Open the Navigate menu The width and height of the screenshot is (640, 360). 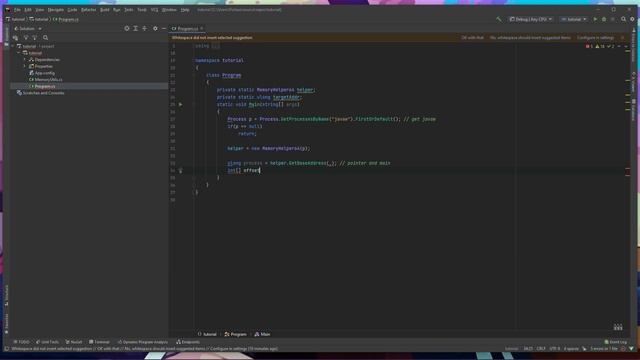(x=56, y=9)
